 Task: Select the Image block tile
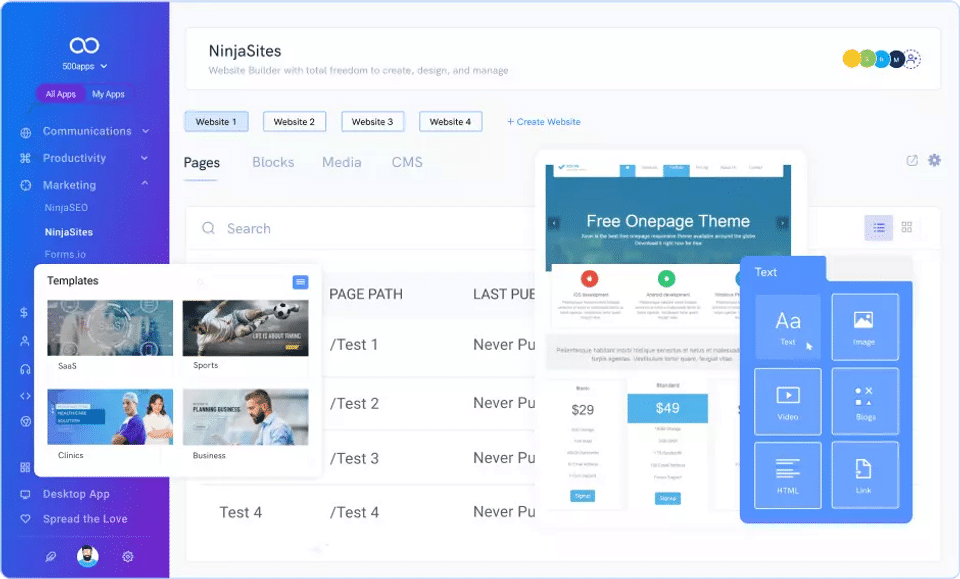[x=864, y=327]
